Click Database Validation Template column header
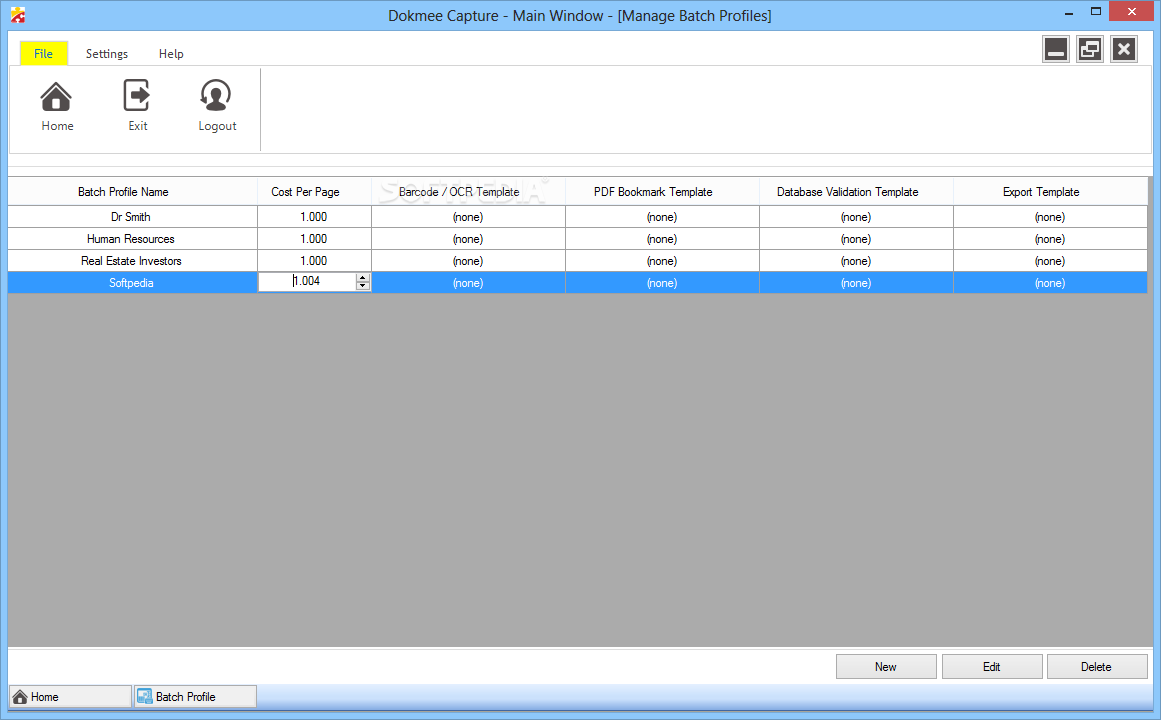Viewport: 1161px width, 720px height. [857, 192]
